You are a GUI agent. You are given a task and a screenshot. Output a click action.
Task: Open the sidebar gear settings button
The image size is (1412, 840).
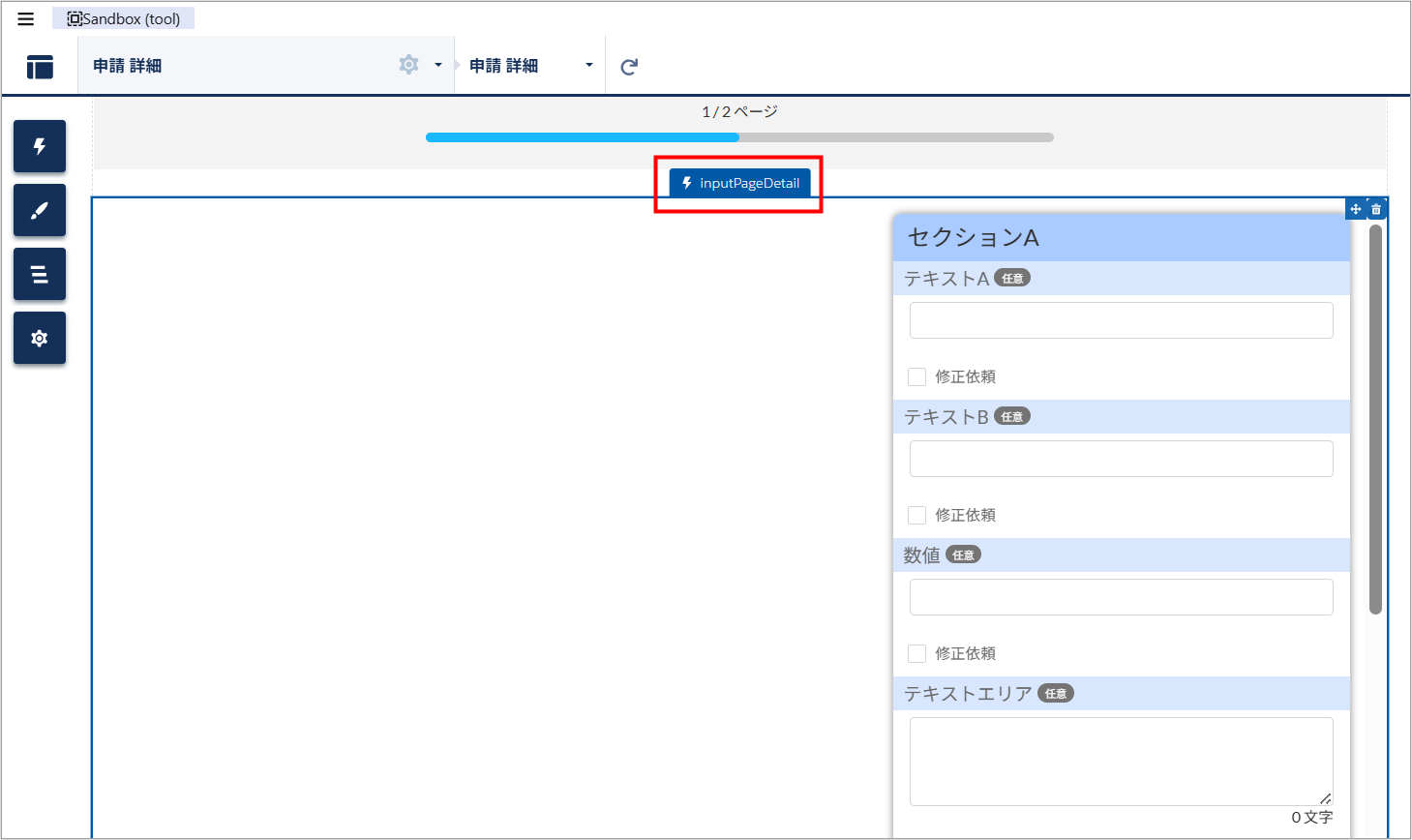[x=40, y=338]
